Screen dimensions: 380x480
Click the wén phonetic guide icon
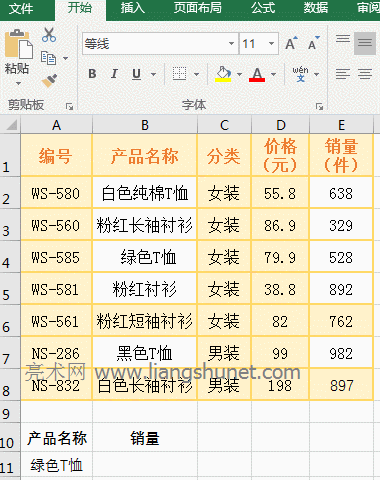[x=300, y=74]
